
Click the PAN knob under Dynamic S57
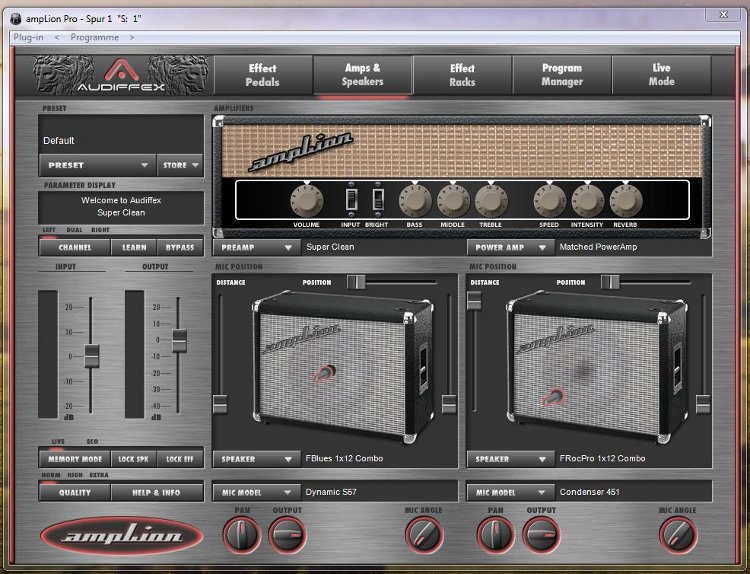coord(242,535)
